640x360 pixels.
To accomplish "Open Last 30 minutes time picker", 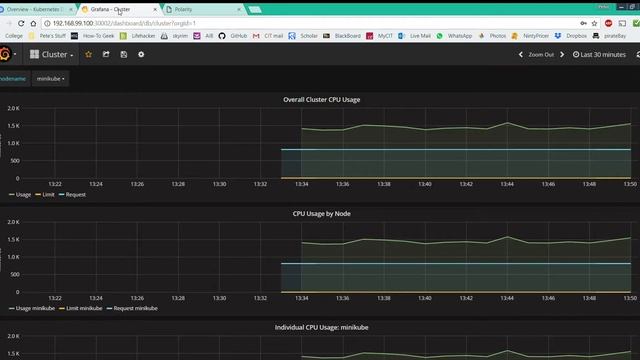I will point(599,54).
